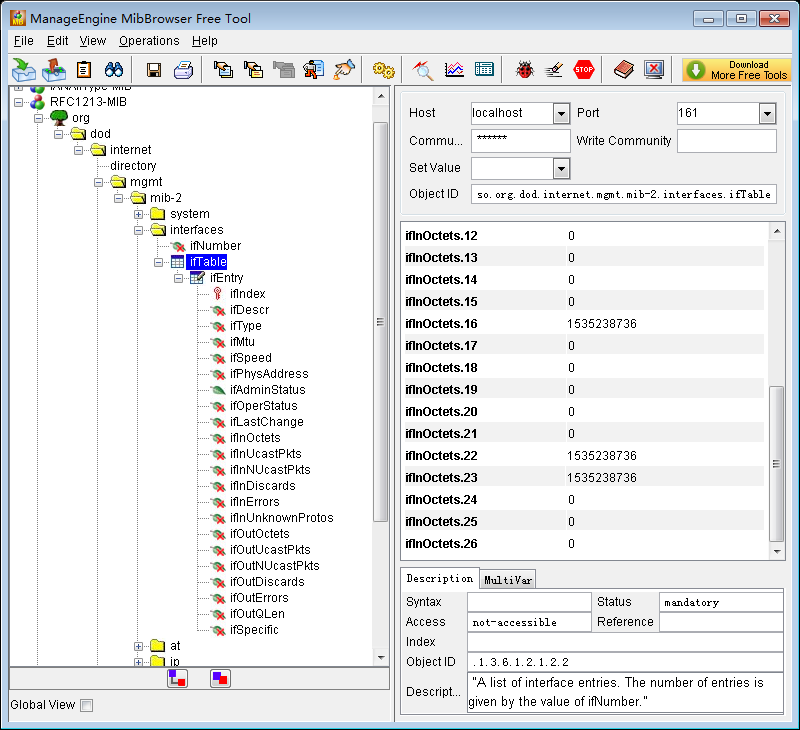Image resolution: width=800 pixels, height=730 pixels.
Task: Open the Operations menu
Action: tap(149, 41)
